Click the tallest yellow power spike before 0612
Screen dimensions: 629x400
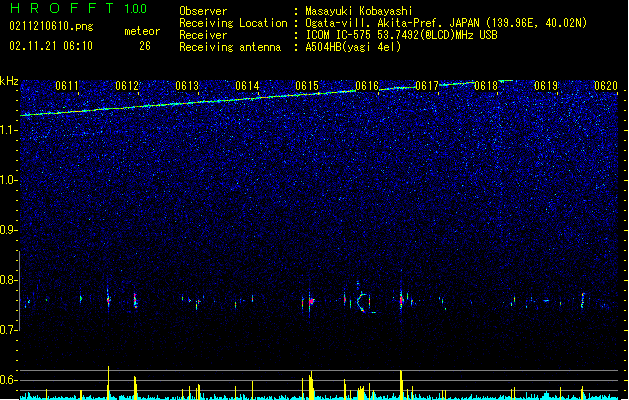(x=108, y=382)
